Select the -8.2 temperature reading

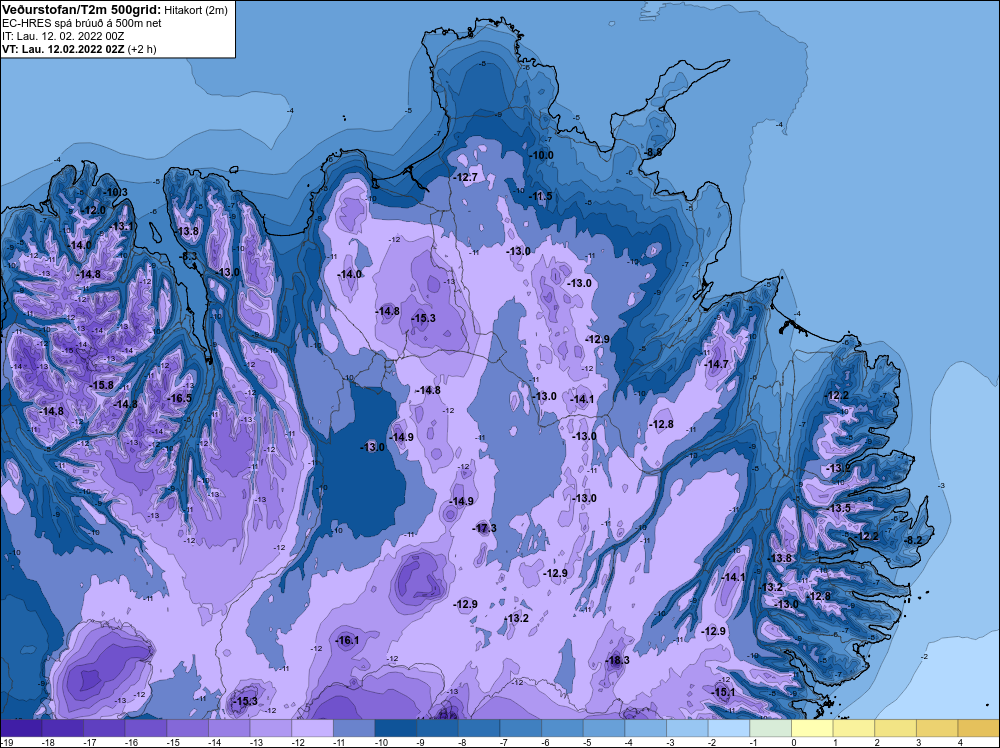tap(913, 540)
